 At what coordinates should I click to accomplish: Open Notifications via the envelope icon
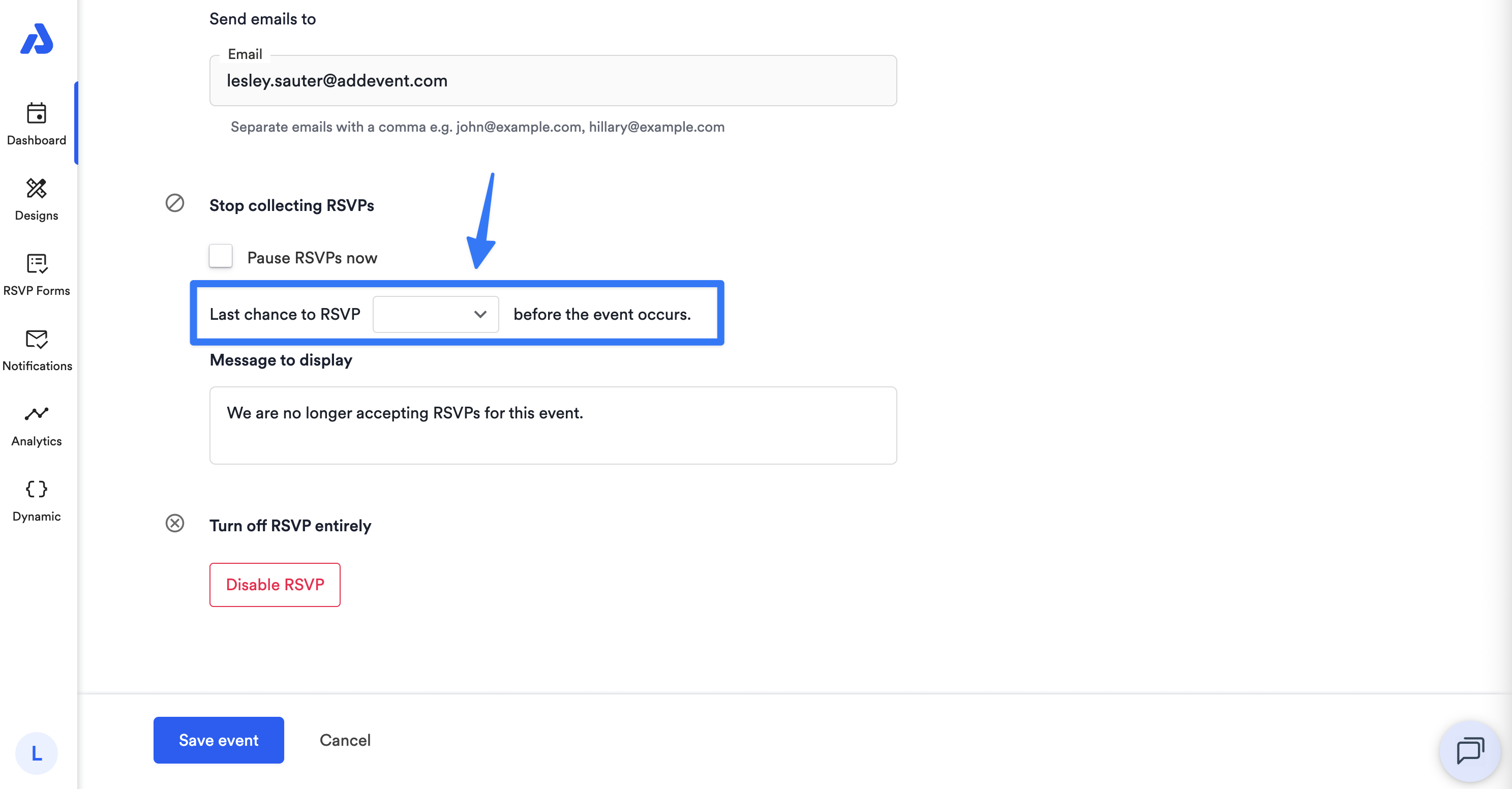click(x=37, y=339)
